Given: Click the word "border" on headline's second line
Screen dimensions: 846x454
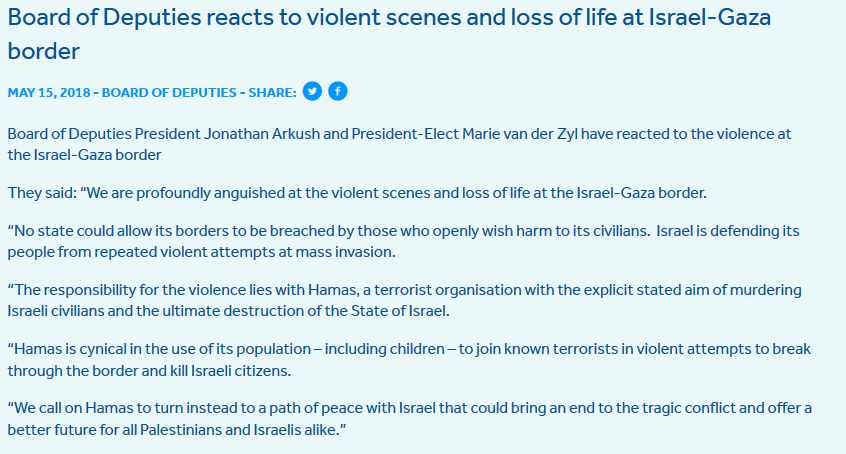Looking at the screenshot, I should (x=44, y=51).
